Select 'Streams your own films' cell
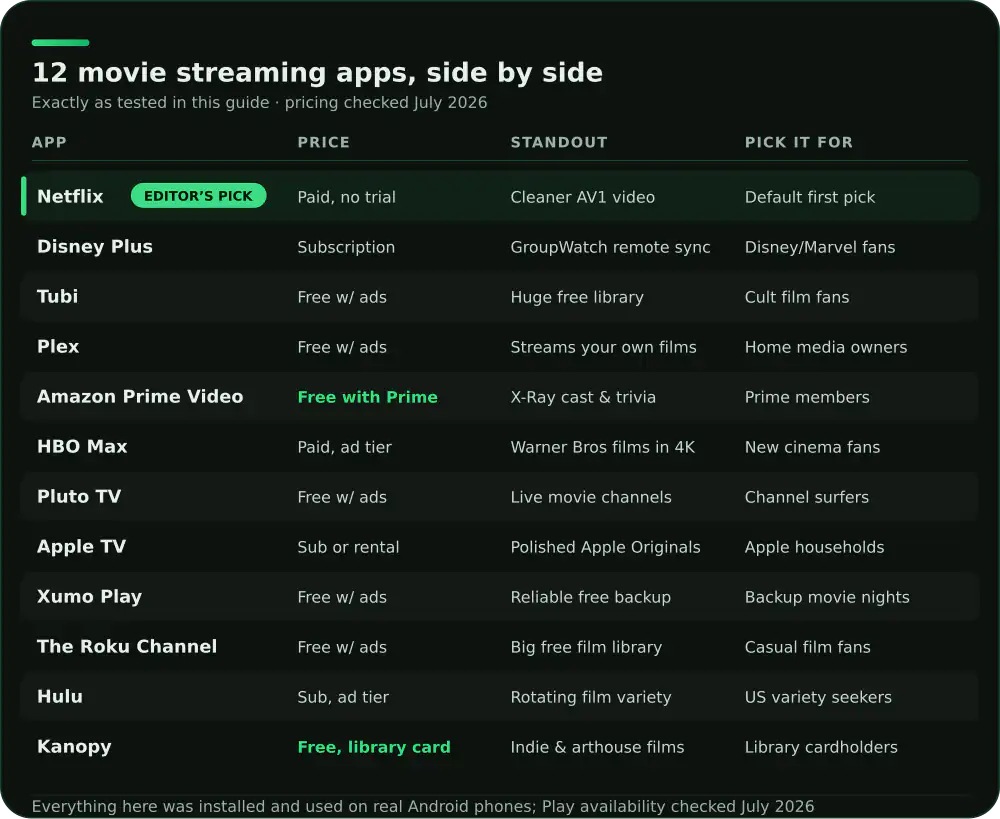 tap(603, 347)
